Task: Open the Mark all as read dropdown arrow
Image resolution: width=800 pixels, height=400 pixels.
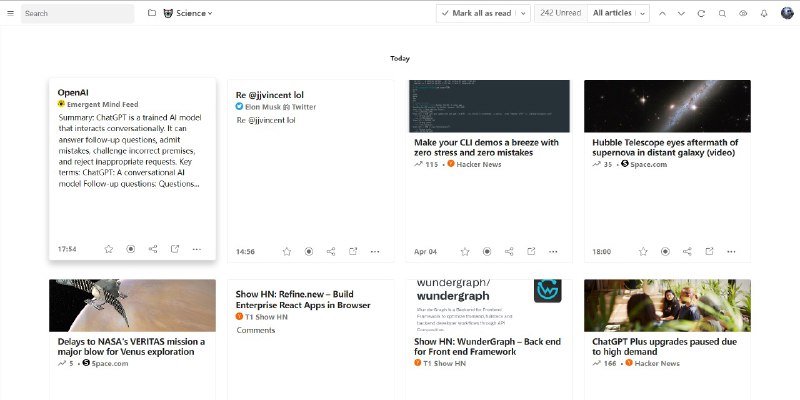Action: [x=523, y=13]
